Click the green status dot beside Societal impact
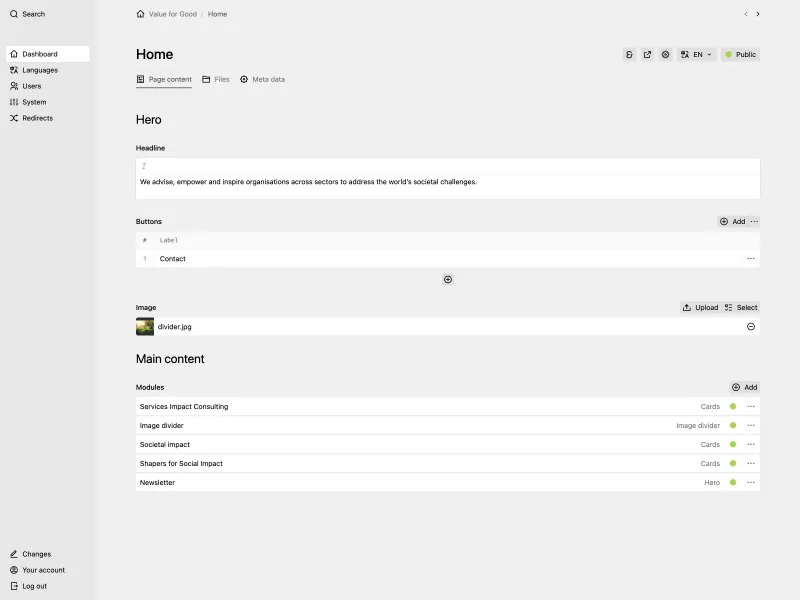 pos(733,444)
